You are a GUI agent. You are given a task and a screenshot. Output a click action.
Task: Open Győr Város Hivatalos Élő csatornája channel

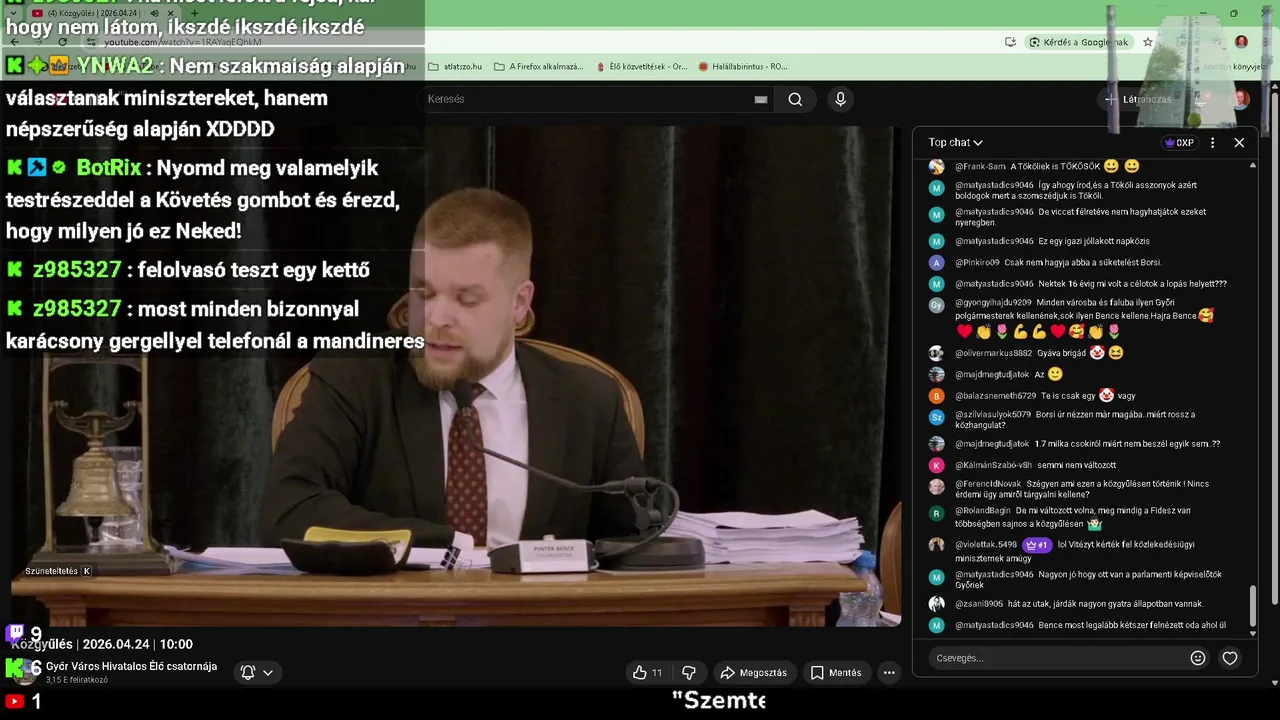[x=131, y=667]
